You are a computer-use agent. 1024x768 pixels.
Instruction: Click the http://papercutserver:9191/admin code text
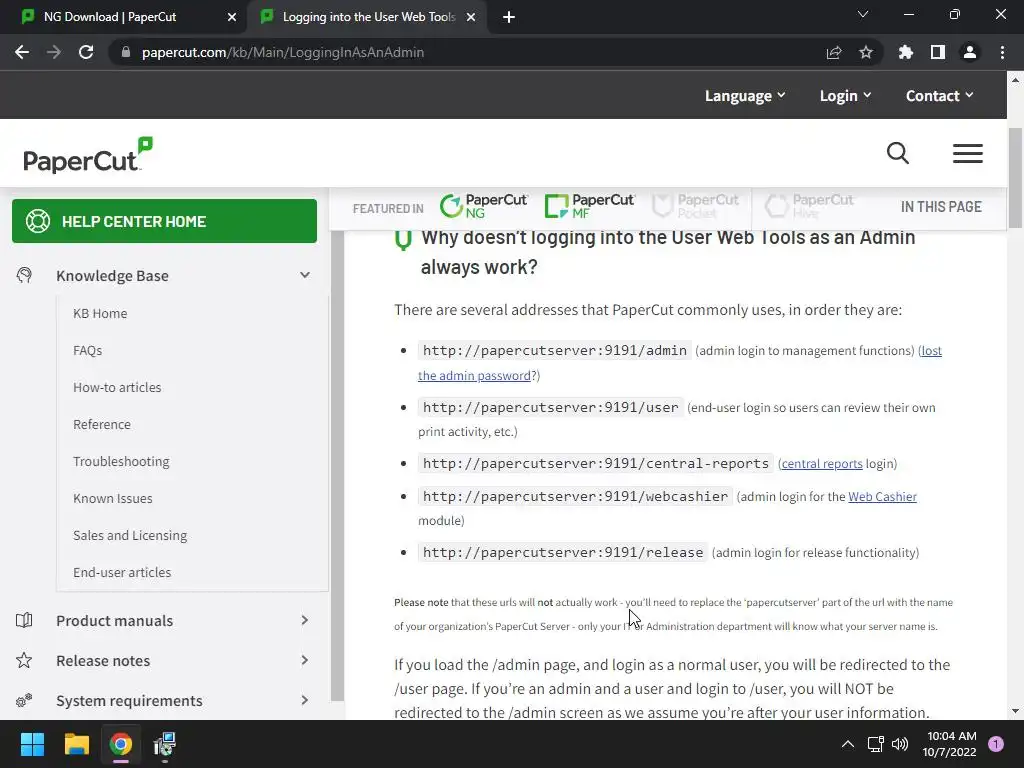coord(554,351)
